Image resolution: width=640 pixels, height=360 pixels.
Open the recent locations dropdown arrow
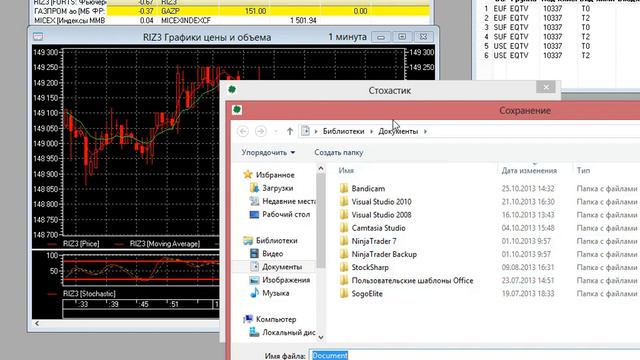pos(276,131)
